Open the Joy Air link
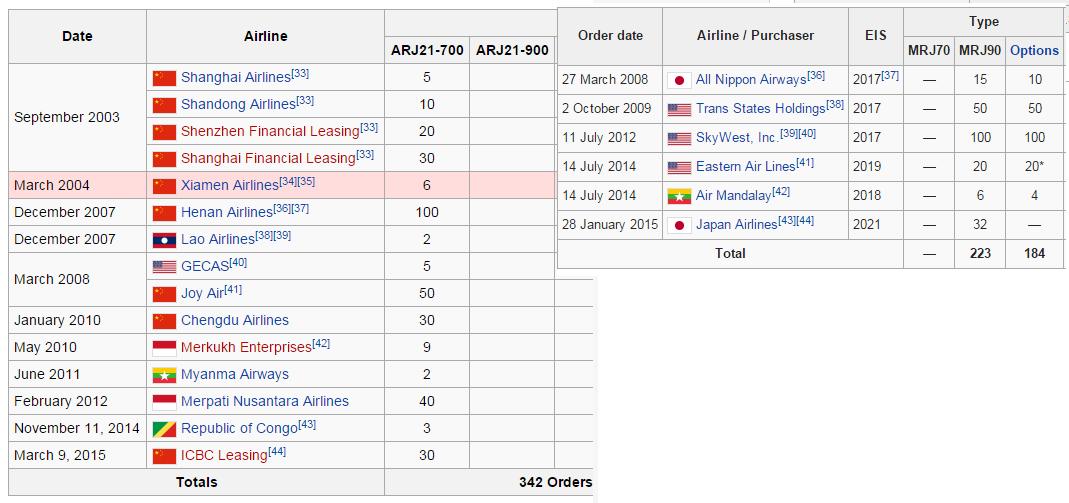Image resolution: width=1069 pixels, height=503 pixels. click(202, 294)
